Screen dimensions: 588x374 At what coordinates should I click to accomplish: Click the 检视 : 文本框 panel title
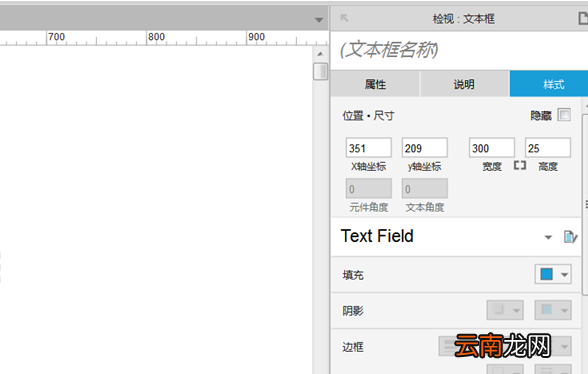coord(464,18)
